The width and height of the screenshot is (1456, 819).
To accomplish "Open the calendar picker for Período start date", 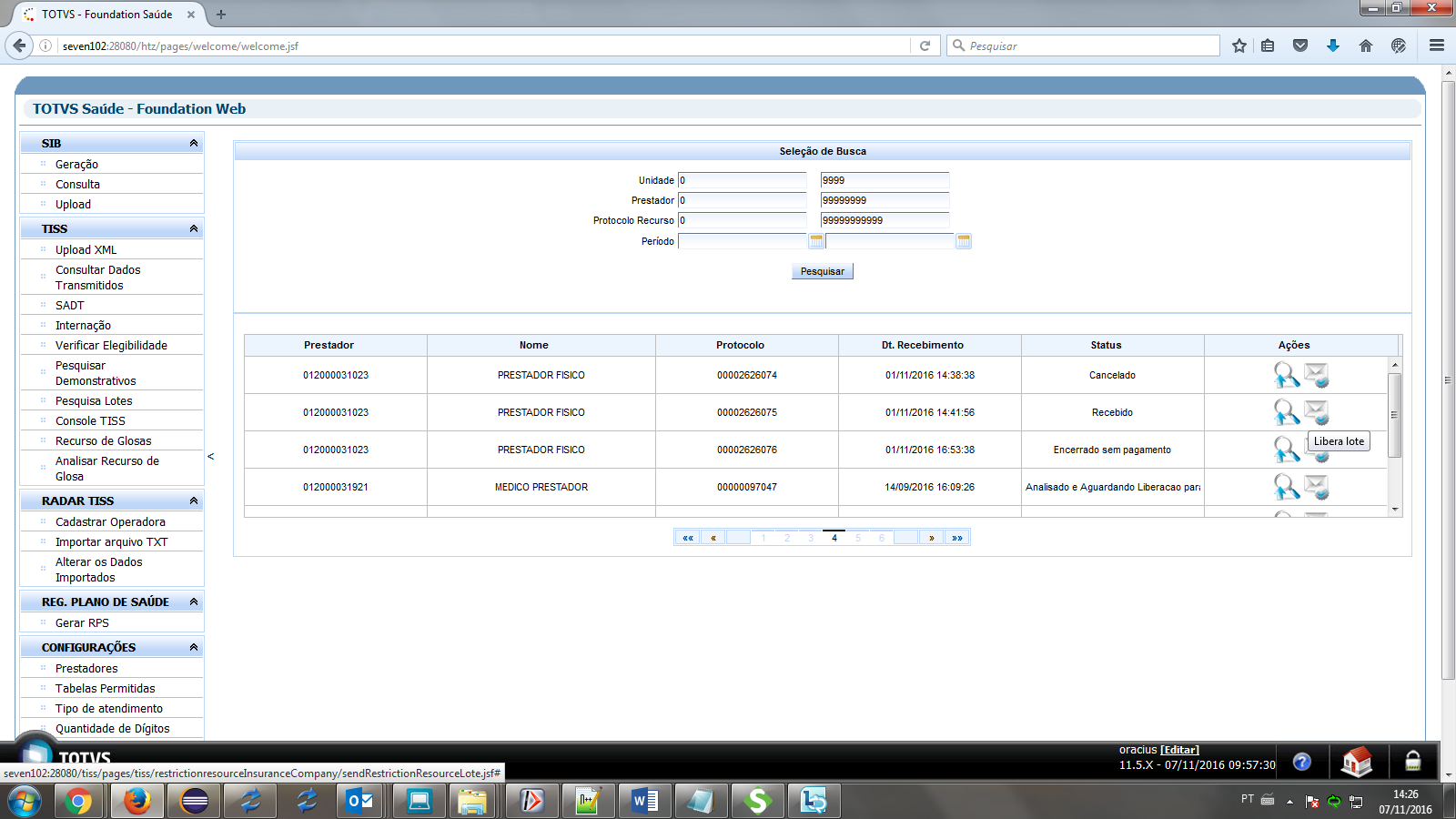I will 816,241.
